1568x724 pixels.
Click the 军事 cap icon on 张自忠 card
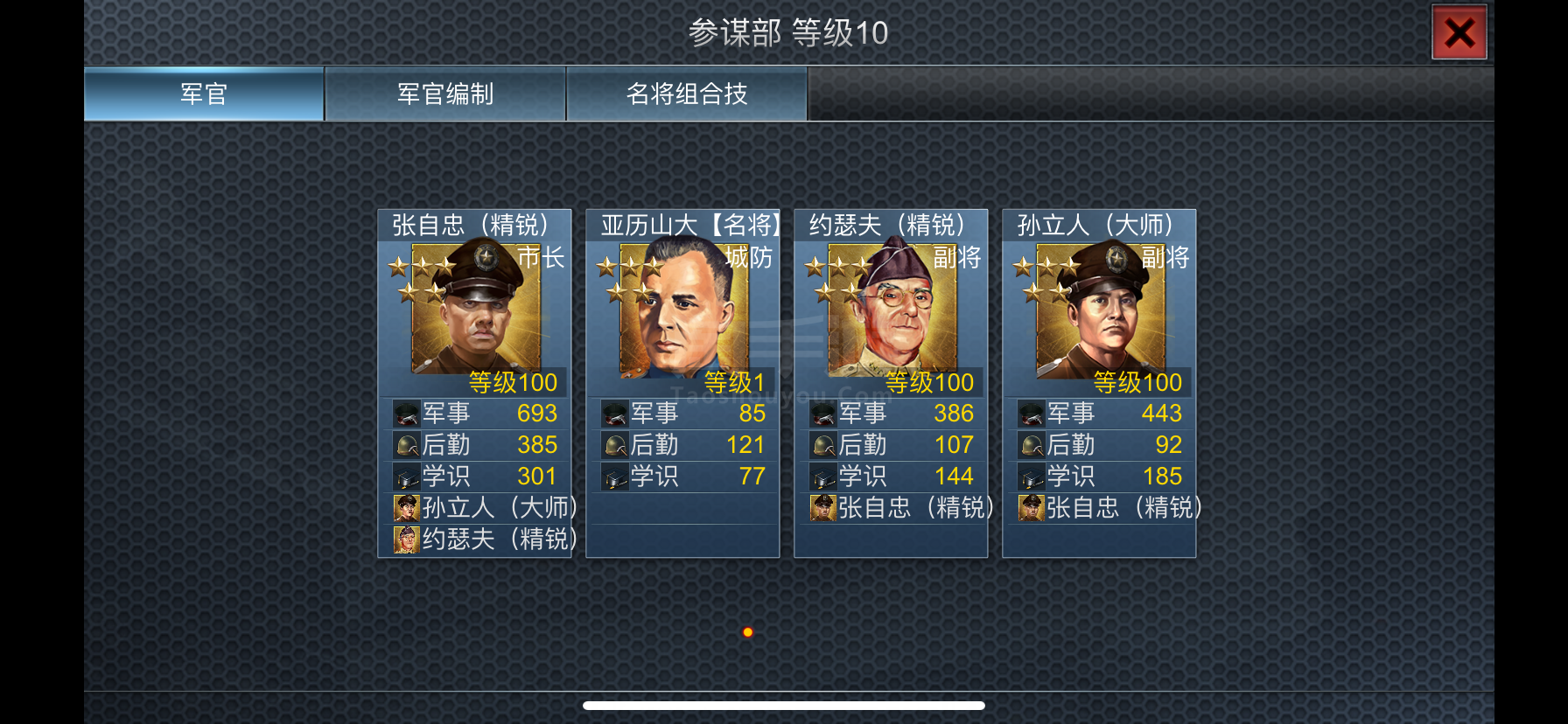point(406,414)
